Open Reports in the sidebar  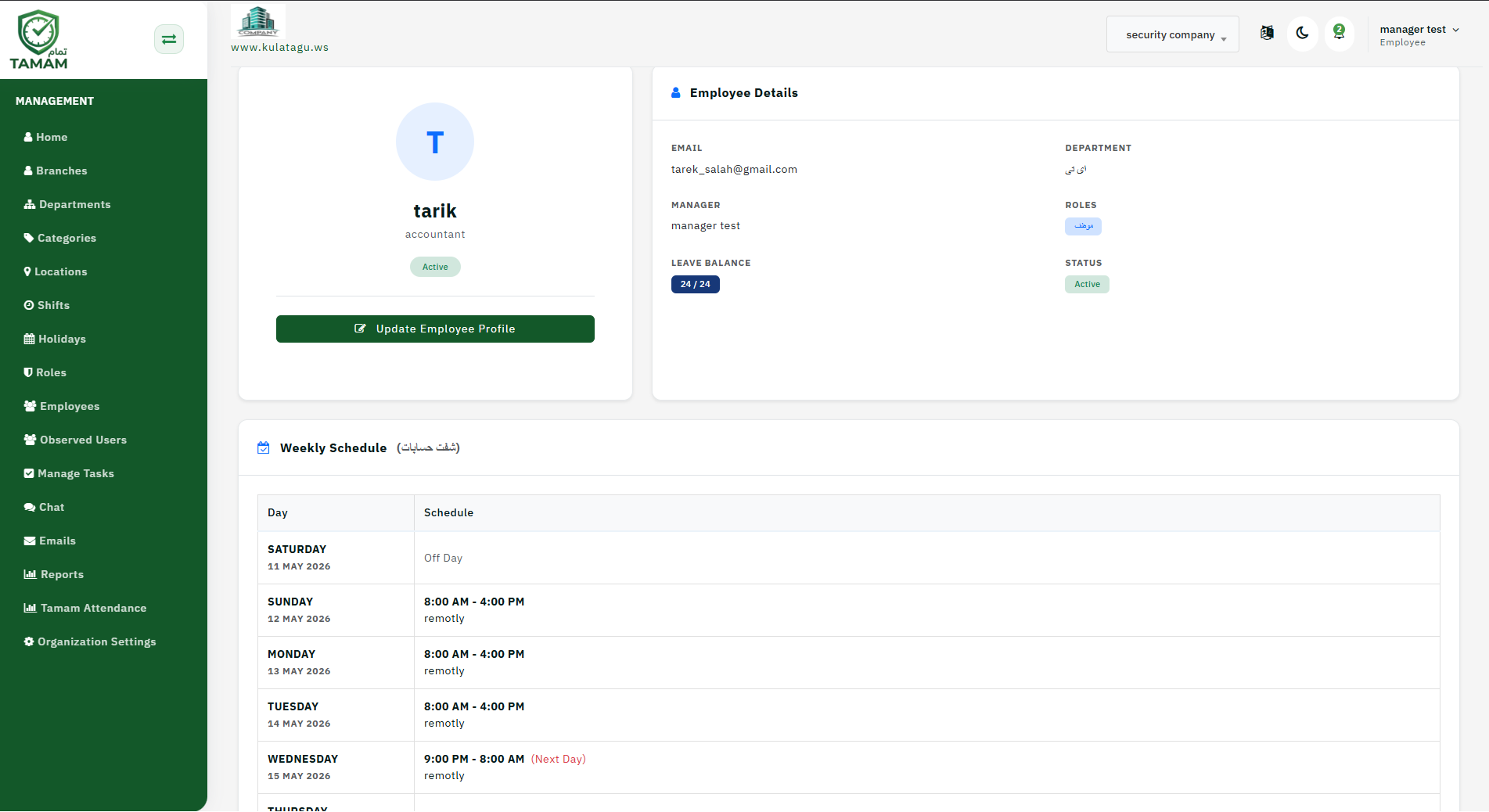[63, 574]
